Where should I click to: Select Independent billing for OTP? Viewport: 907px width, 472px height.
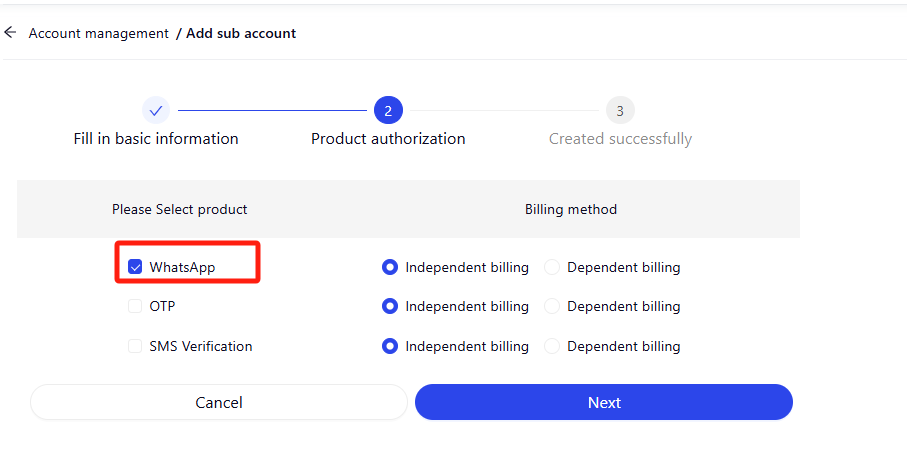(390, 306)
